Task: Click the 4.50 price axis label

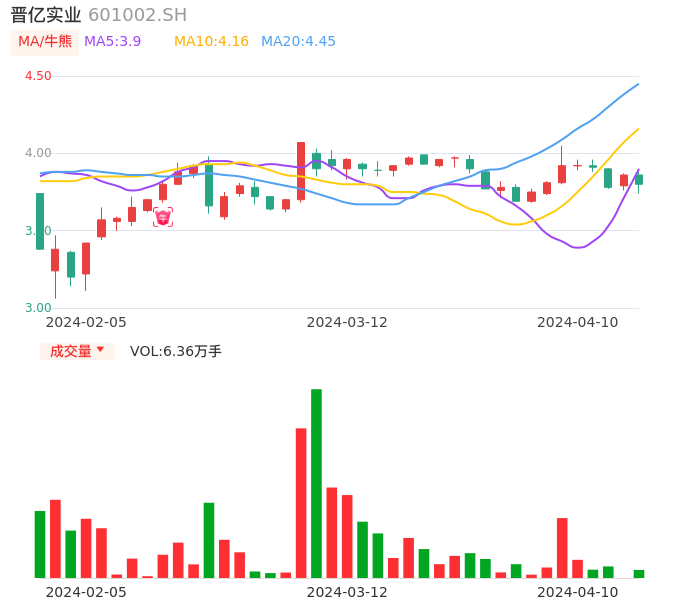Action: pos(38,76)
